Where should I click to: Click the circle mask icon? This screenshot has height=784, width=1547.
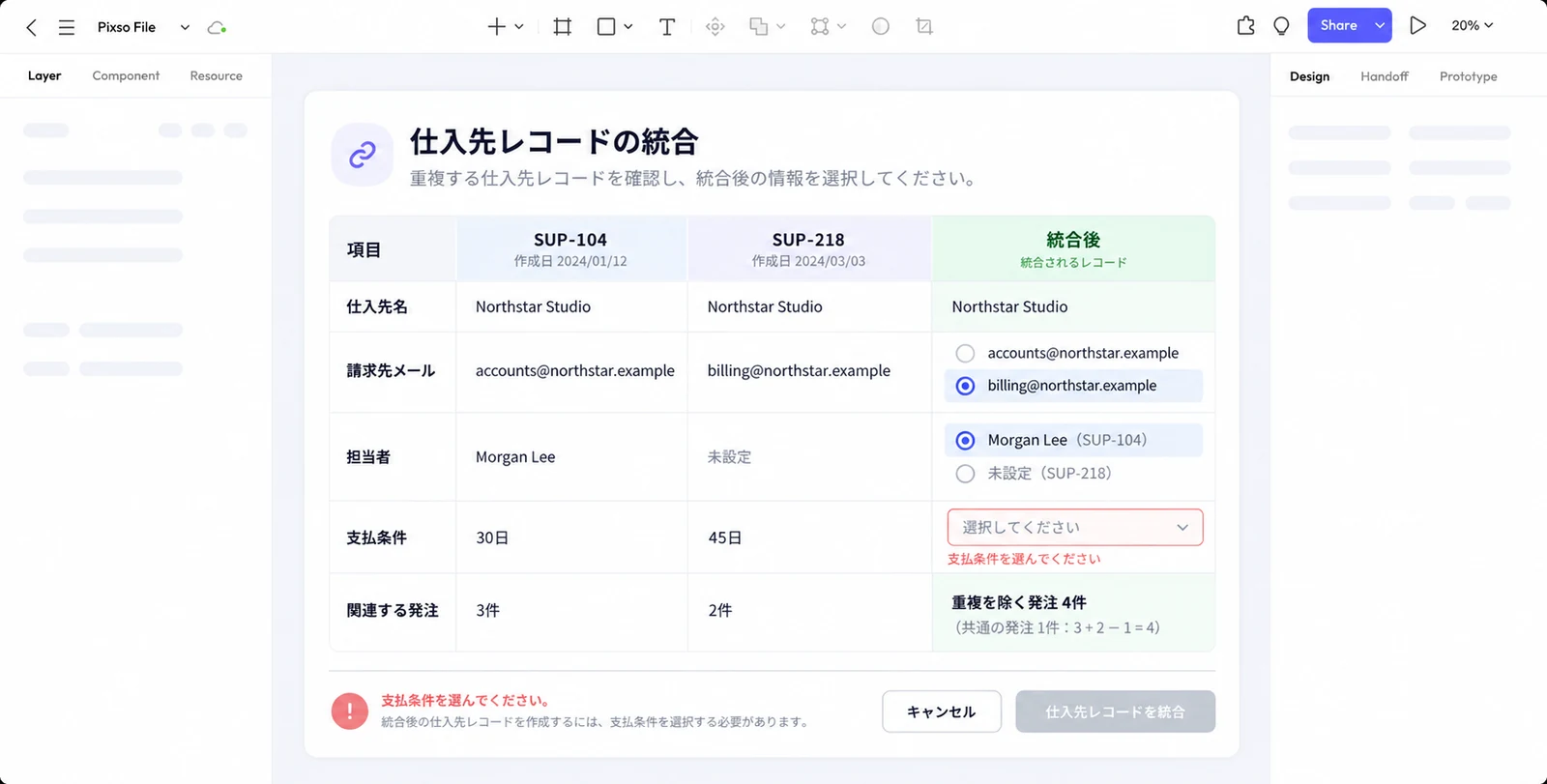point(880,26)
